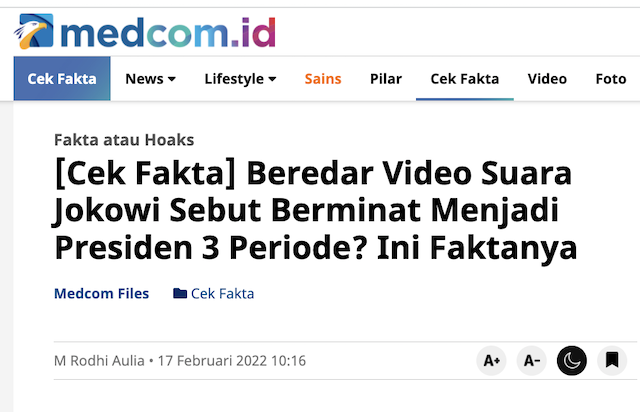Click the folder icon beside Cek Fakta
The height and width of the screenshot is (412, 640).
[x=180, y=293]
